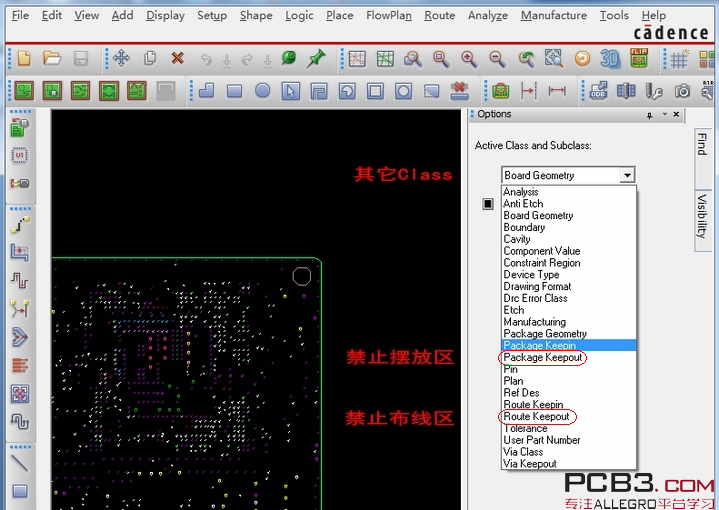Open the Shape menu

(x=256, y=16)
